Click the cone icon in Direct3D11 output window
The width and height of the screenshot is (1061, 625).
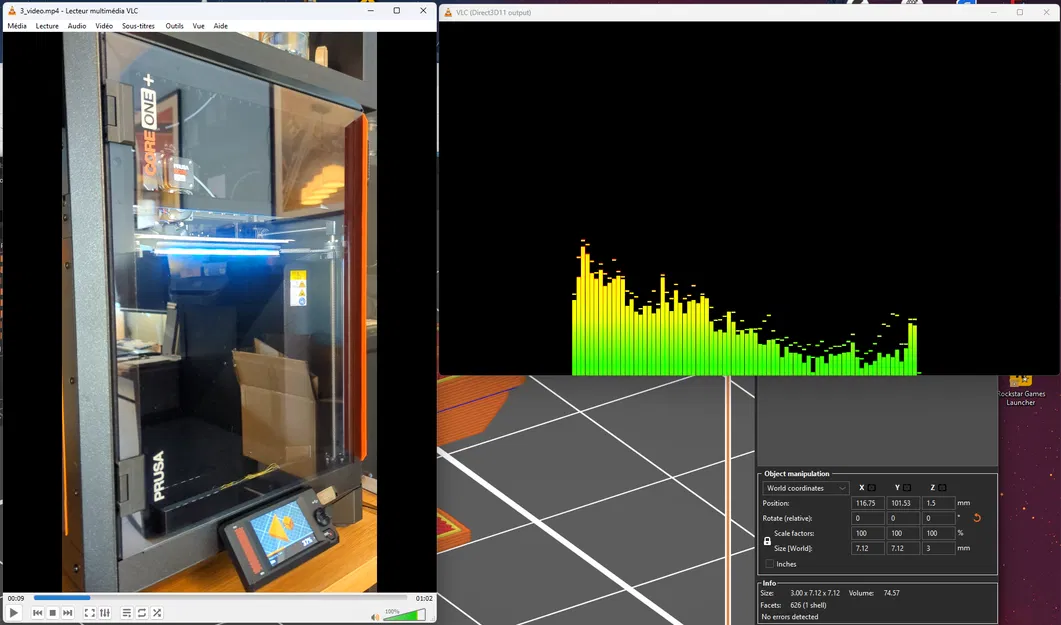448,12
